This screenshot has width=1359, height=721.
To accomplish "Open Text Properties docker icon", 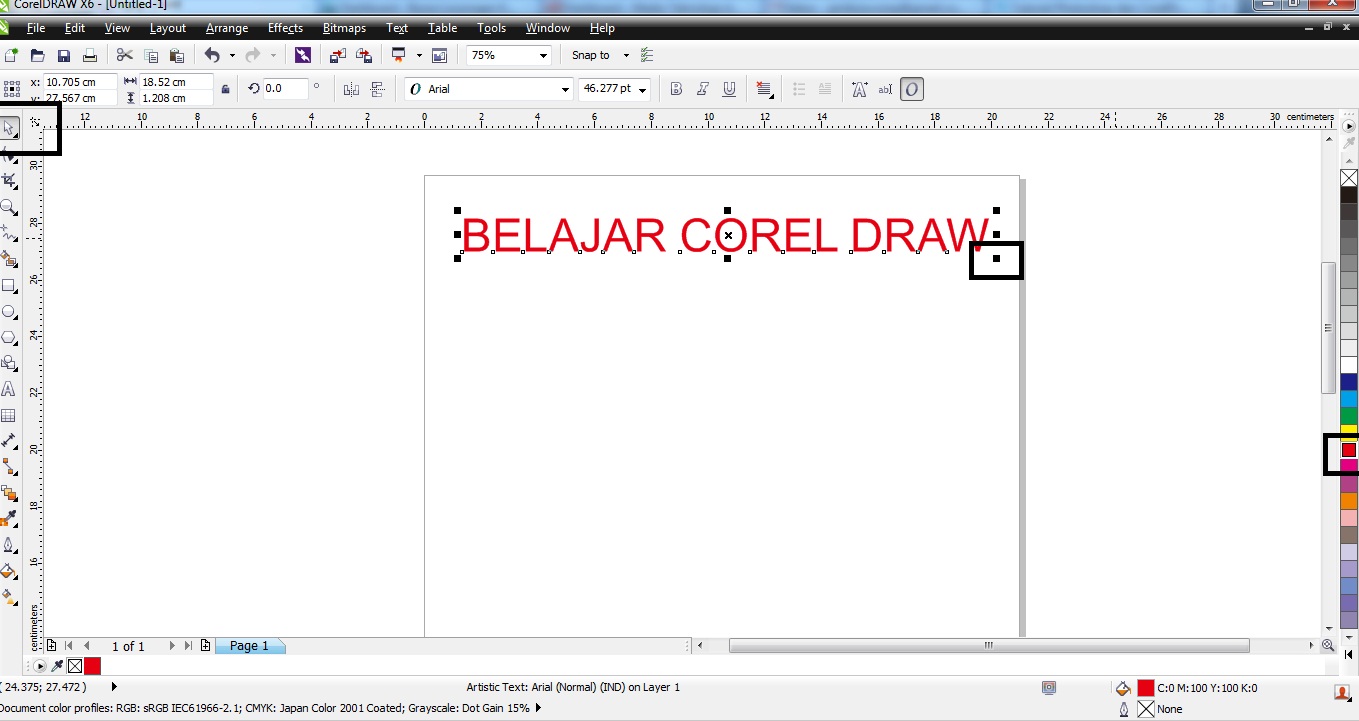I will [859, 89].
